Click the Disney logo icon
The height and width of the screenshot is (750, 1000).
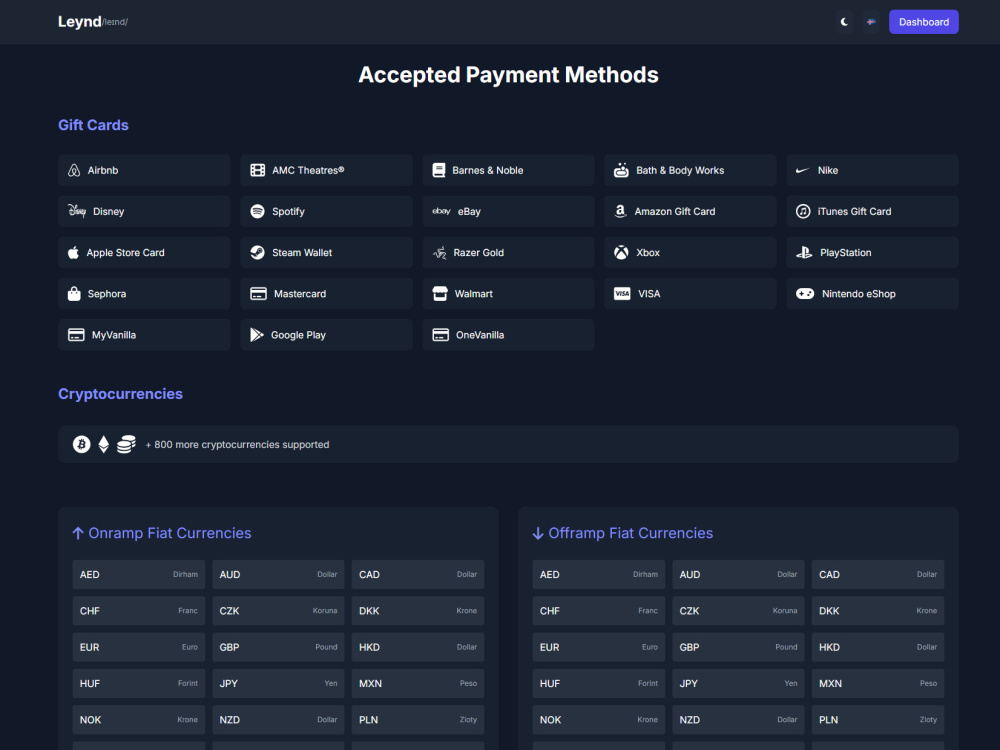tap(77, 210)
